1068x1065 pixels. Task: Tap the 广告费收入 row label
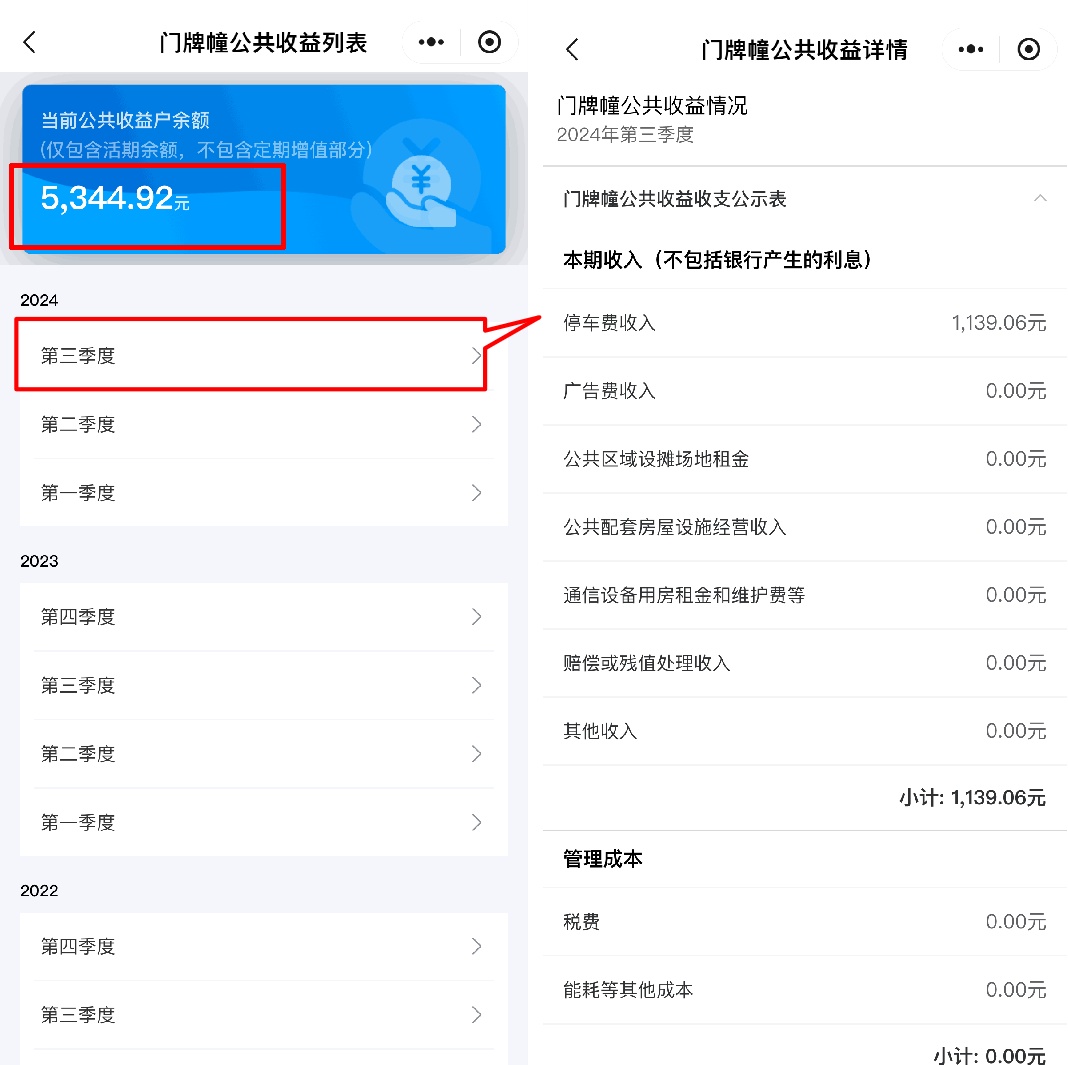609,391
